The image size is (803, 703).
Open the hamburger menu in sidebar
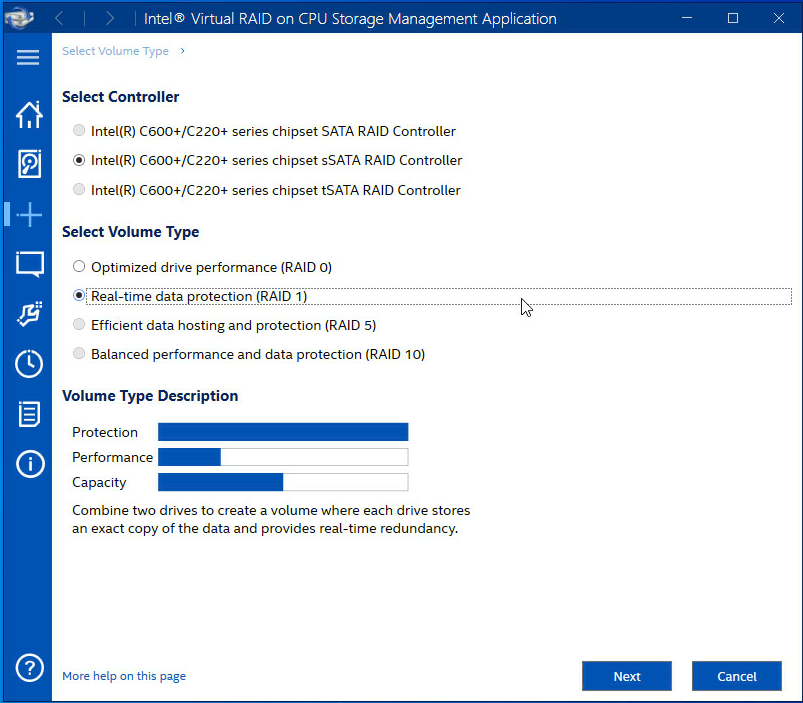point(28,57)
